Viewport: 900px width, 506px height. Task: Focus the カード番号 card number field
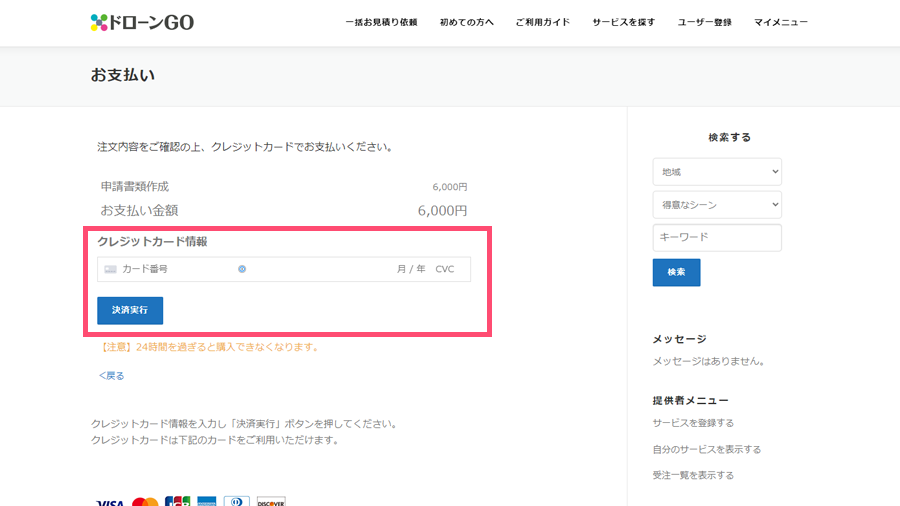click(175, 269)
